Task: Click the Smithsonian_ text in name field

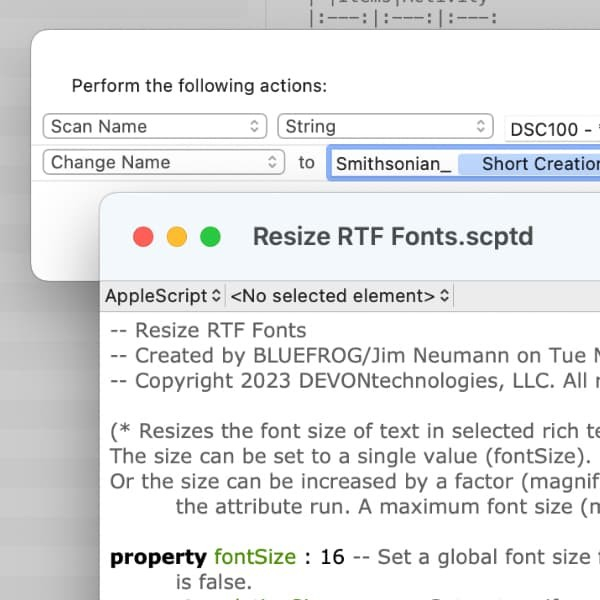Action: pyautogui.click(x=393, y=164)
